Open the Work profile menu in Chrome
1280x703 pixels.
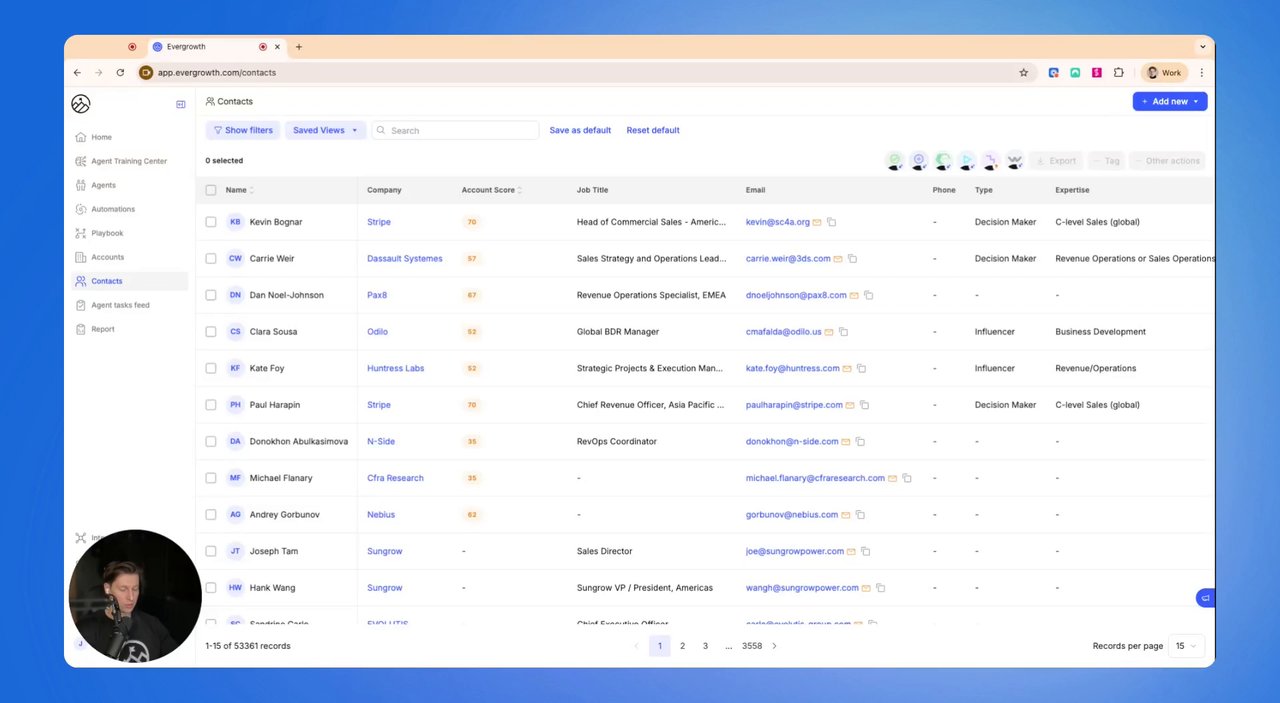tap(1165, 73)
